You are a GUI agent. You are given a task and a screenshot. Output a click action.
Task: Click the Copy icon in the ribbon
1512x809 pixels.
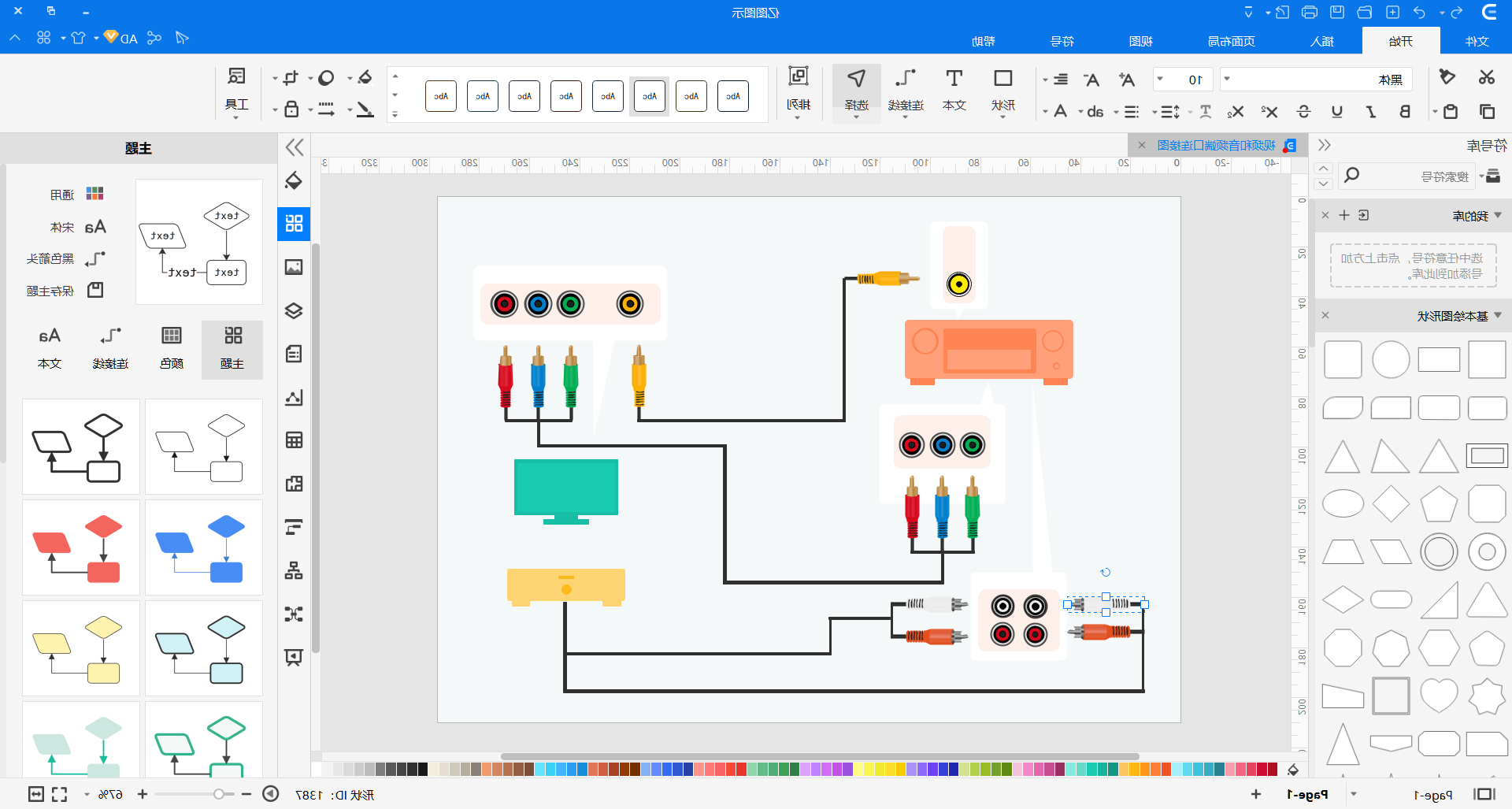pyautogui.click(x=1487, y=112)
